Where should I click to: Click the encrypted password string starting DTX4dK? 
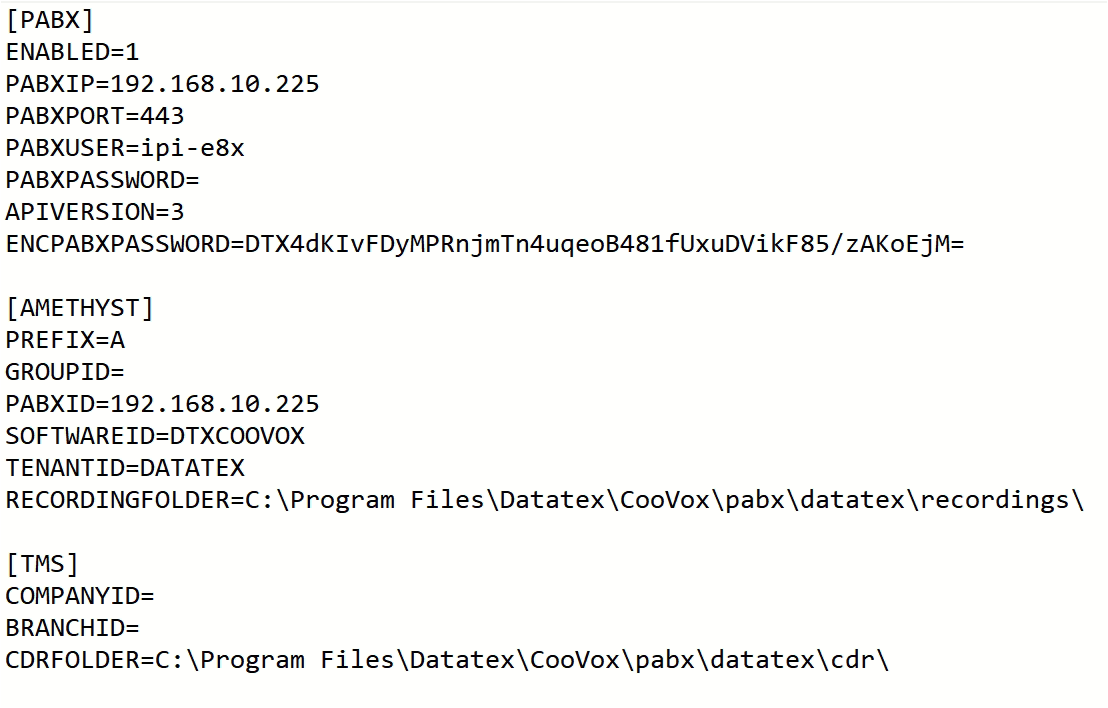pyautogui.click(x=604, y=244)
